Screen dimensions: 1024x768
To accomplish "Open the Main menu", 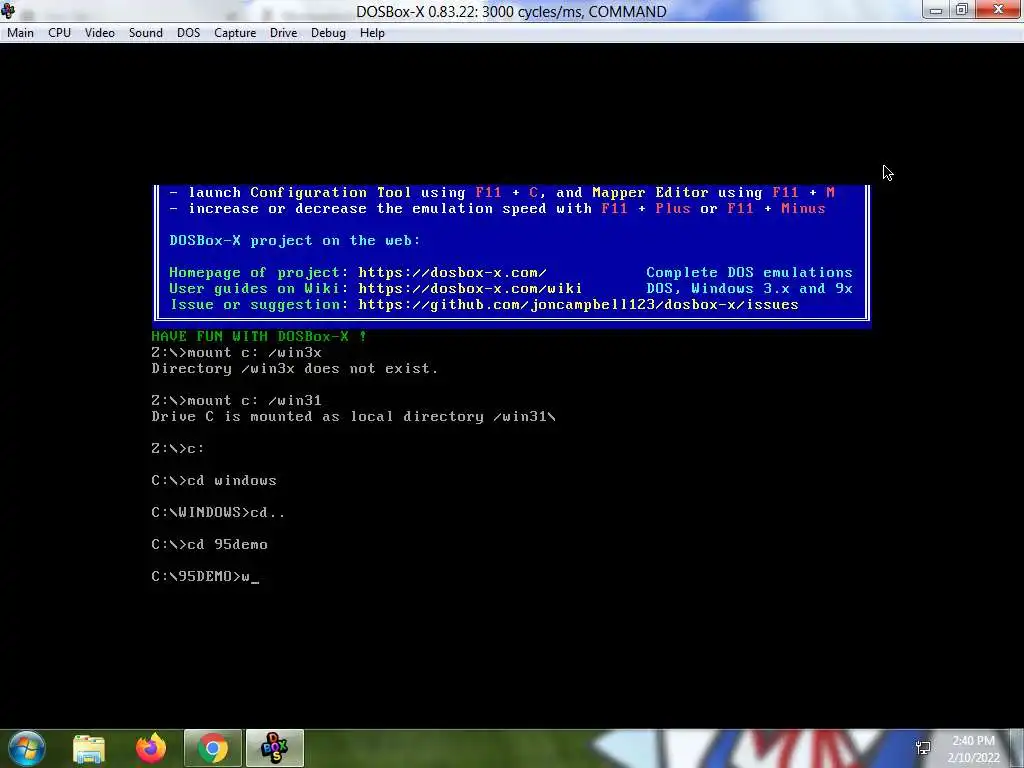I will 20,33.
